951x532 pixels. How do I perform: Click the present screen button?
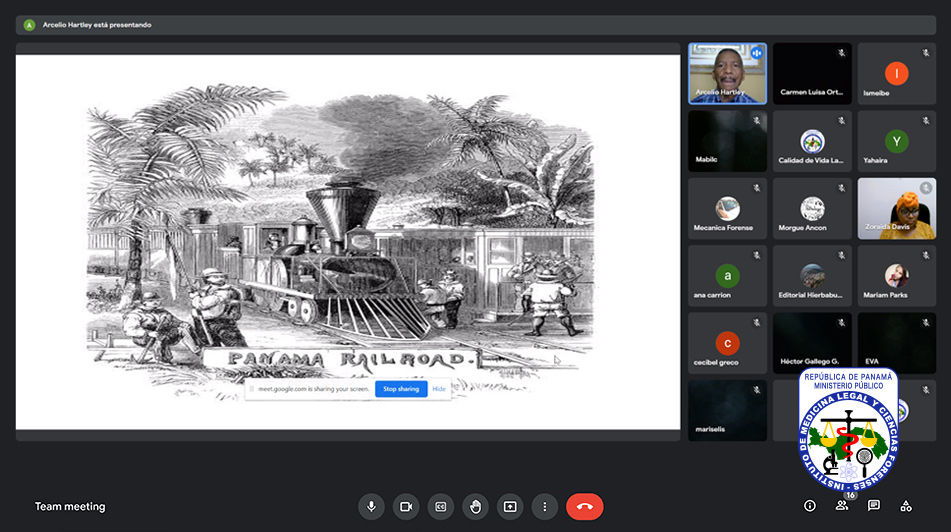[x=510, y=507]
